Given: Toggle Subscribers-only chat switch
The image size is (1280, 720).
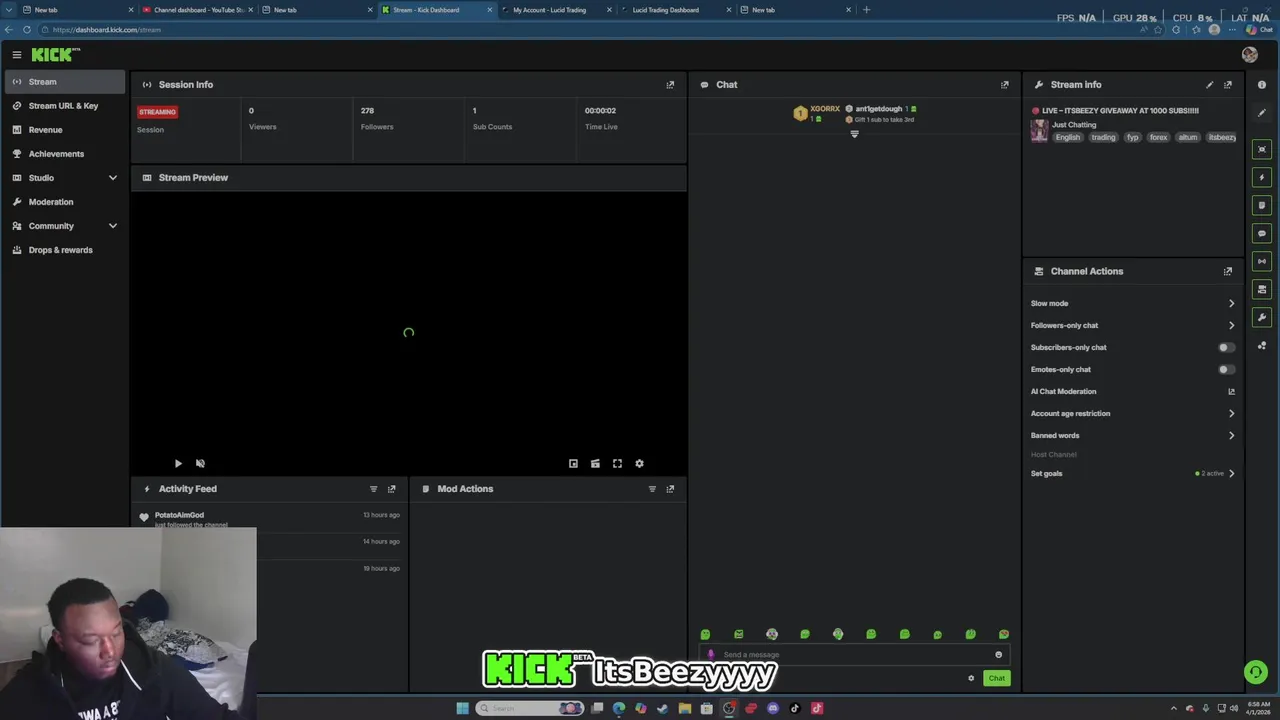Looking at the screenshot, I should click(1226, 347).
